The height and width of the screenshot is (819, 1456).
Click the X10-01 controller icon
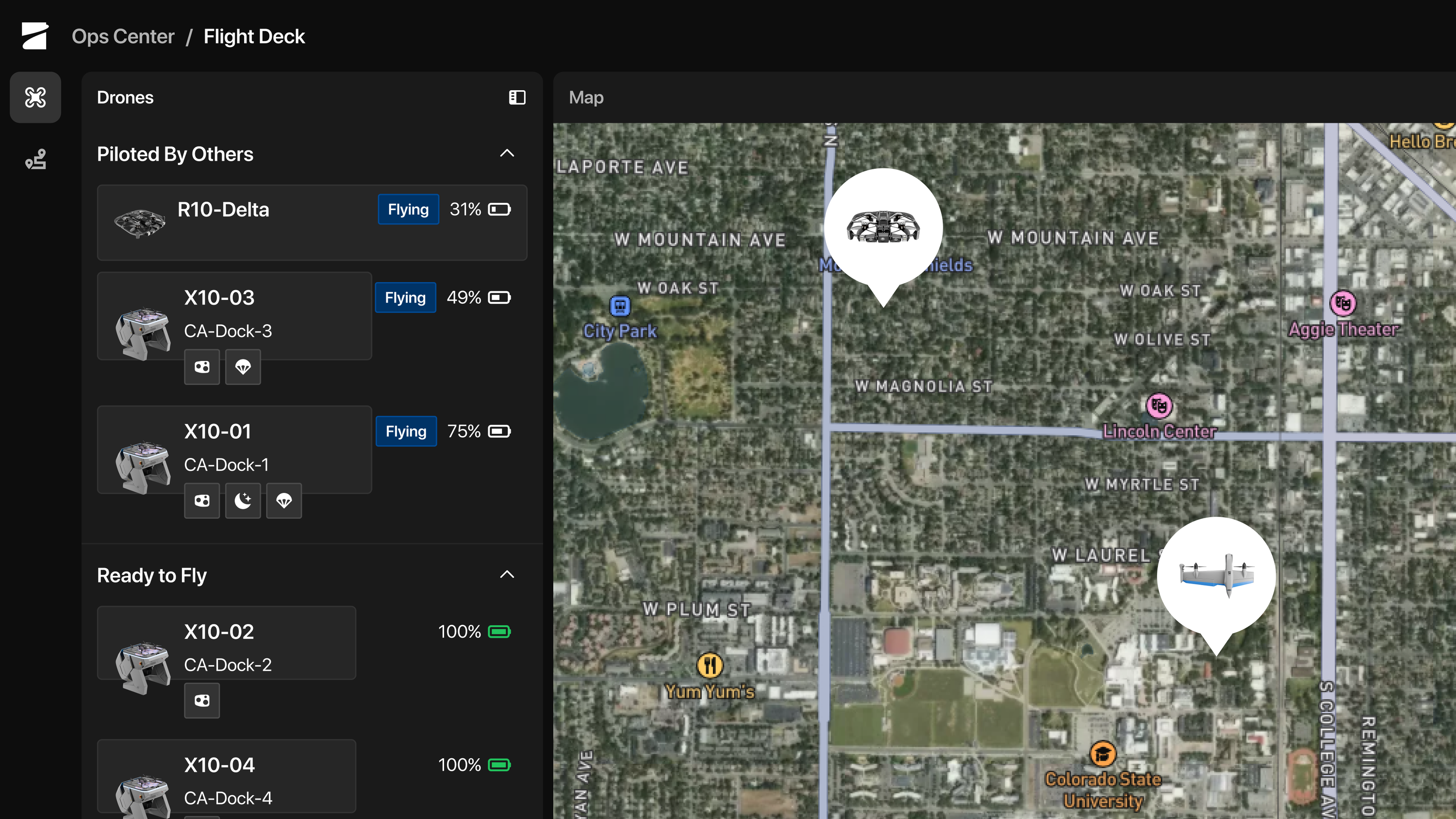202,501
